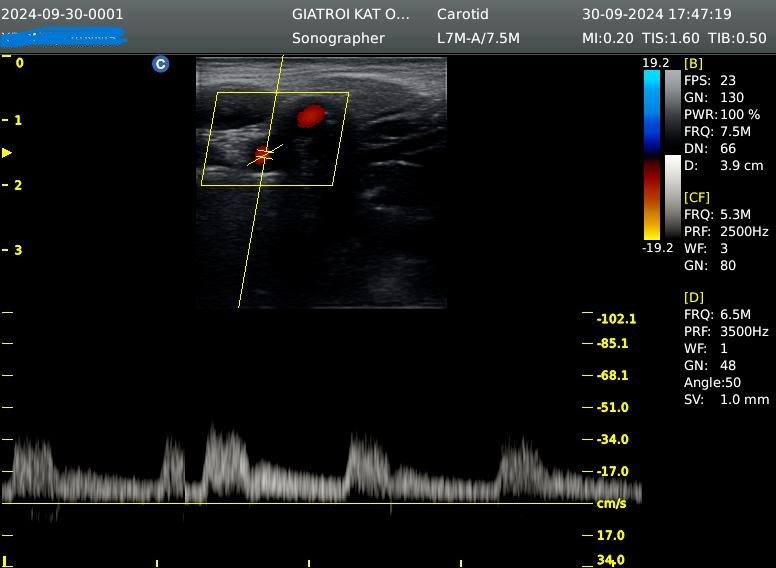Select the SV 1.0 mm parameter
776x568 pixels.
click(x=726, y=399)
